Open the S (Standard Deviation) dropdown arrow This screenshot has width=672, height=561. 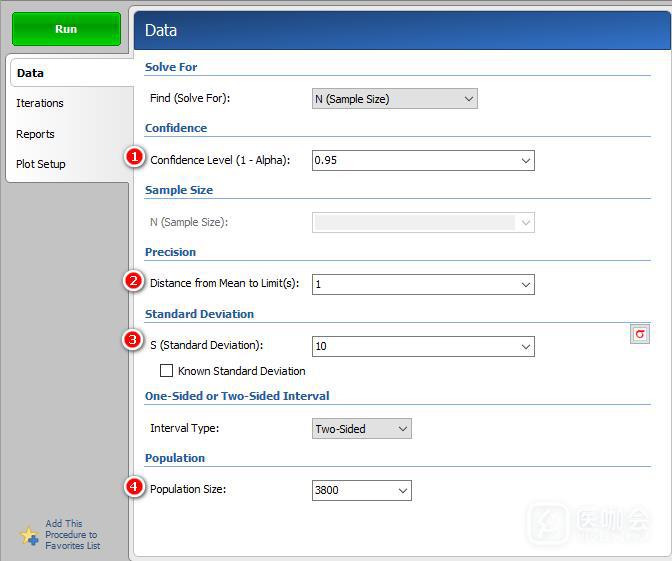(525, 347)
